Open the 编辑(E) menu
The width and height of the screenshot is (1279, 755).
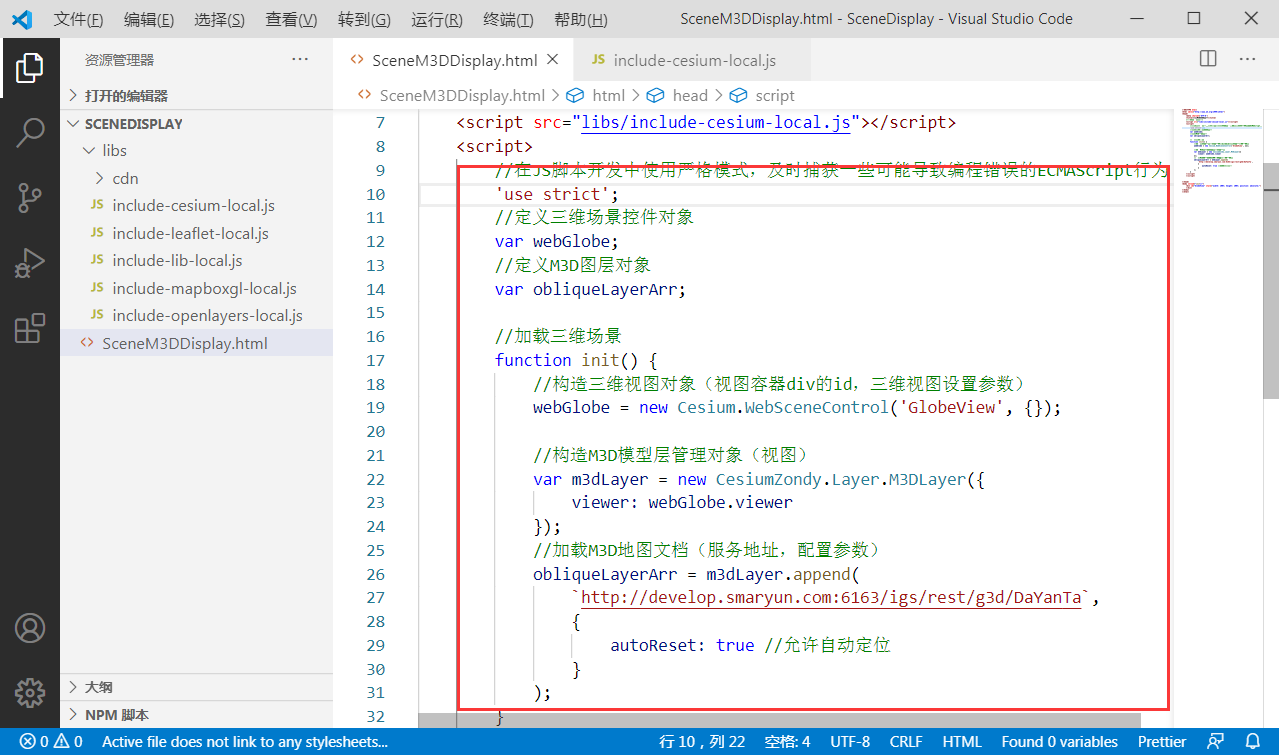pyautogui.click(x=149, y=20)
